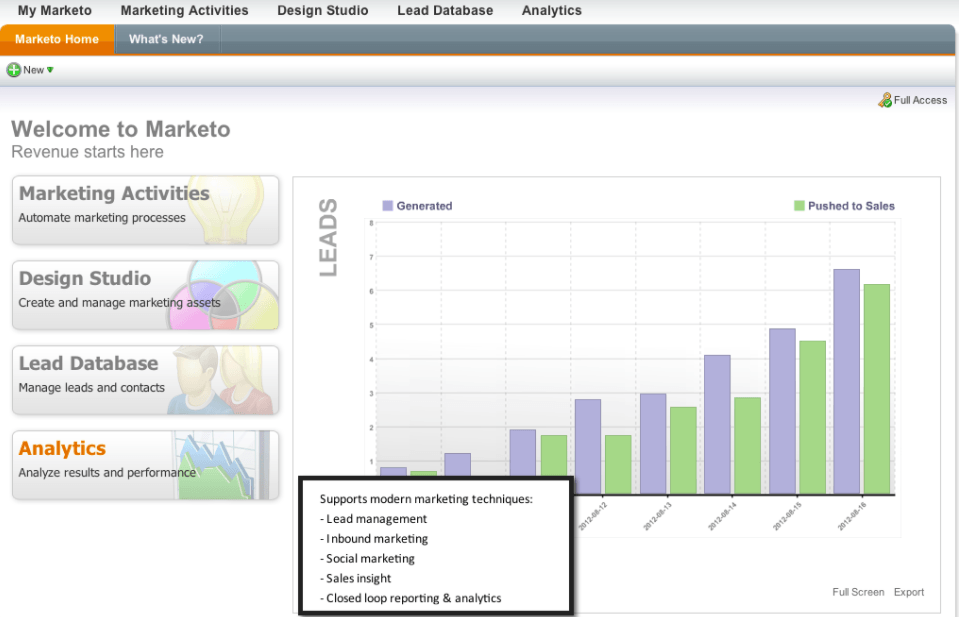Click the green Pushed to Sales swatch
This screenshot has height=617, width=959.
click(x=799, y=205)
